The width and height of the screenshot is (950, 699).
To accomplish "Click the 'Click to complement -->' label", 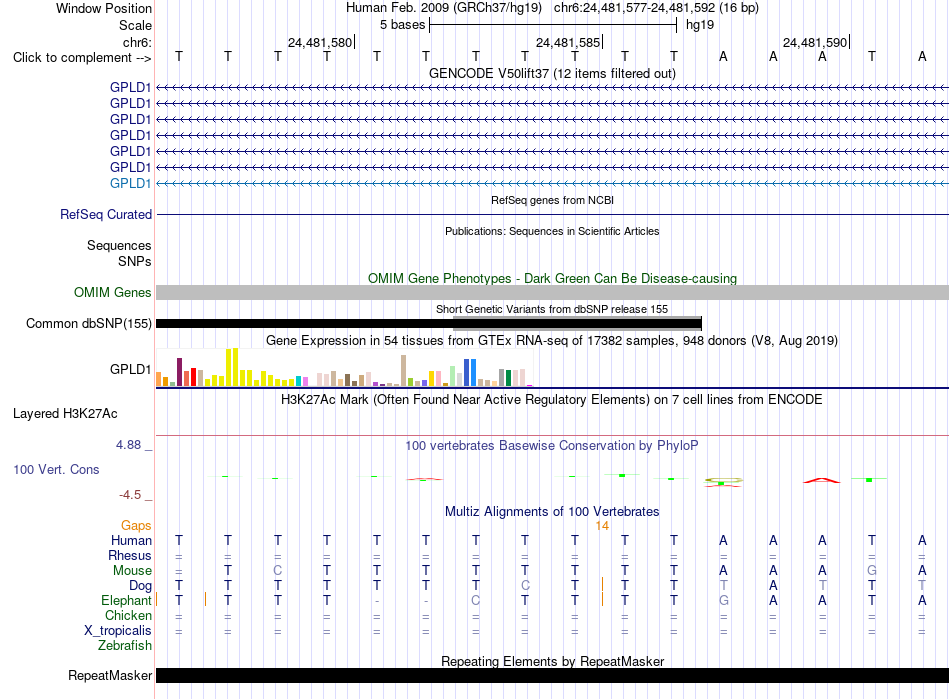I will [x=82, y=58].
